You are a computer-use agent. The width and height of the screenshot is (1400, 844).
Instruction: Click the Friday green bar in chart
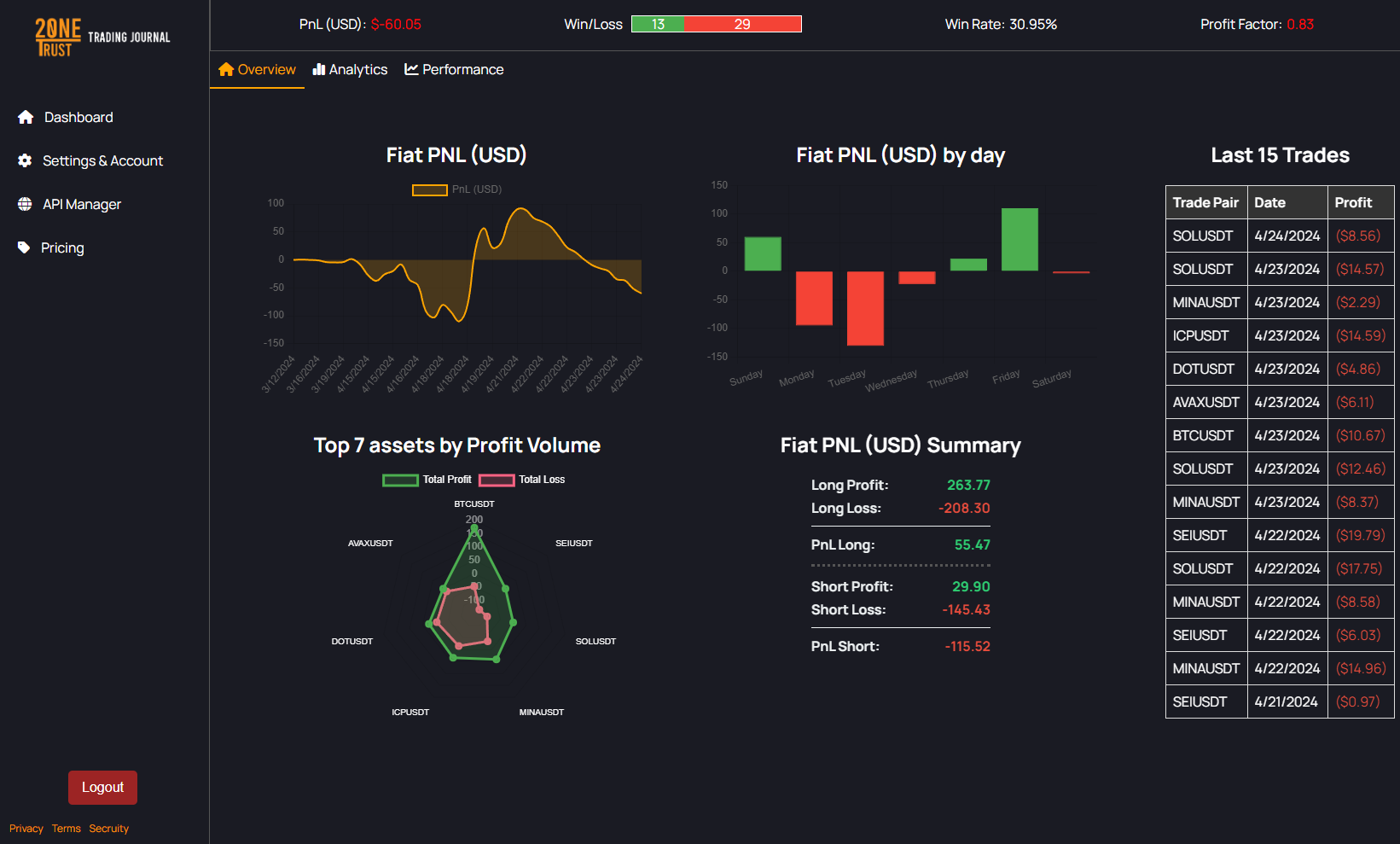[1020, 240]
